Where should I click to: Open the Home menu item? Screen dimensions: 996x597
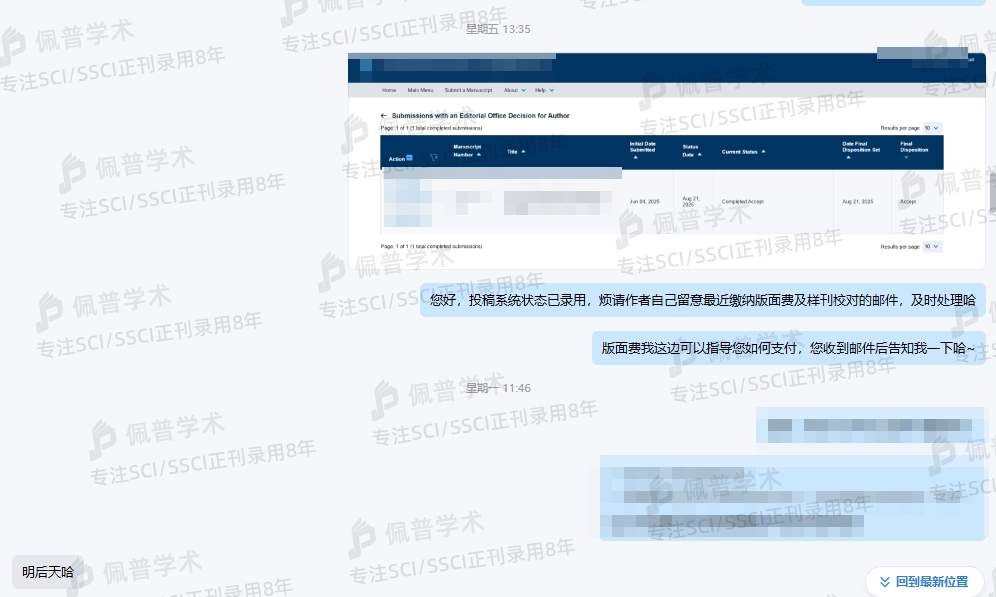click(x=389, y=90)
